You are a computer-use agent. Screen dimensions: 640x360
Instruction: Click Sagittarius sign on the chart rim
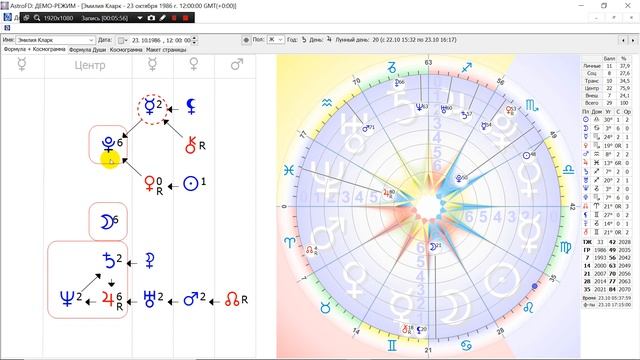pyautogui.click(x=467, y=67)
